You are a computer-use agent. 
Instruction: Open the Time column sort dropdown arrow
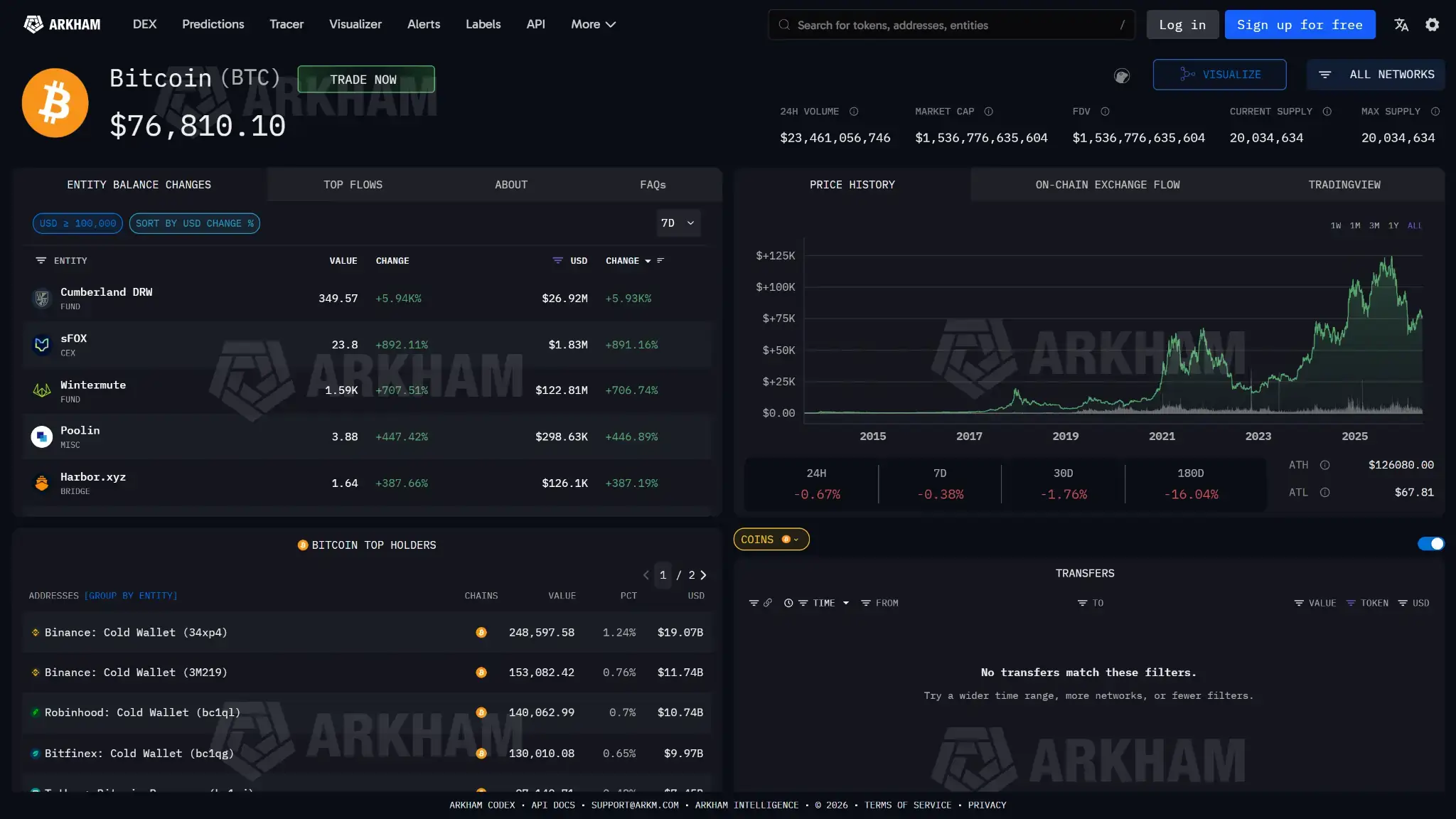point(846,603)
